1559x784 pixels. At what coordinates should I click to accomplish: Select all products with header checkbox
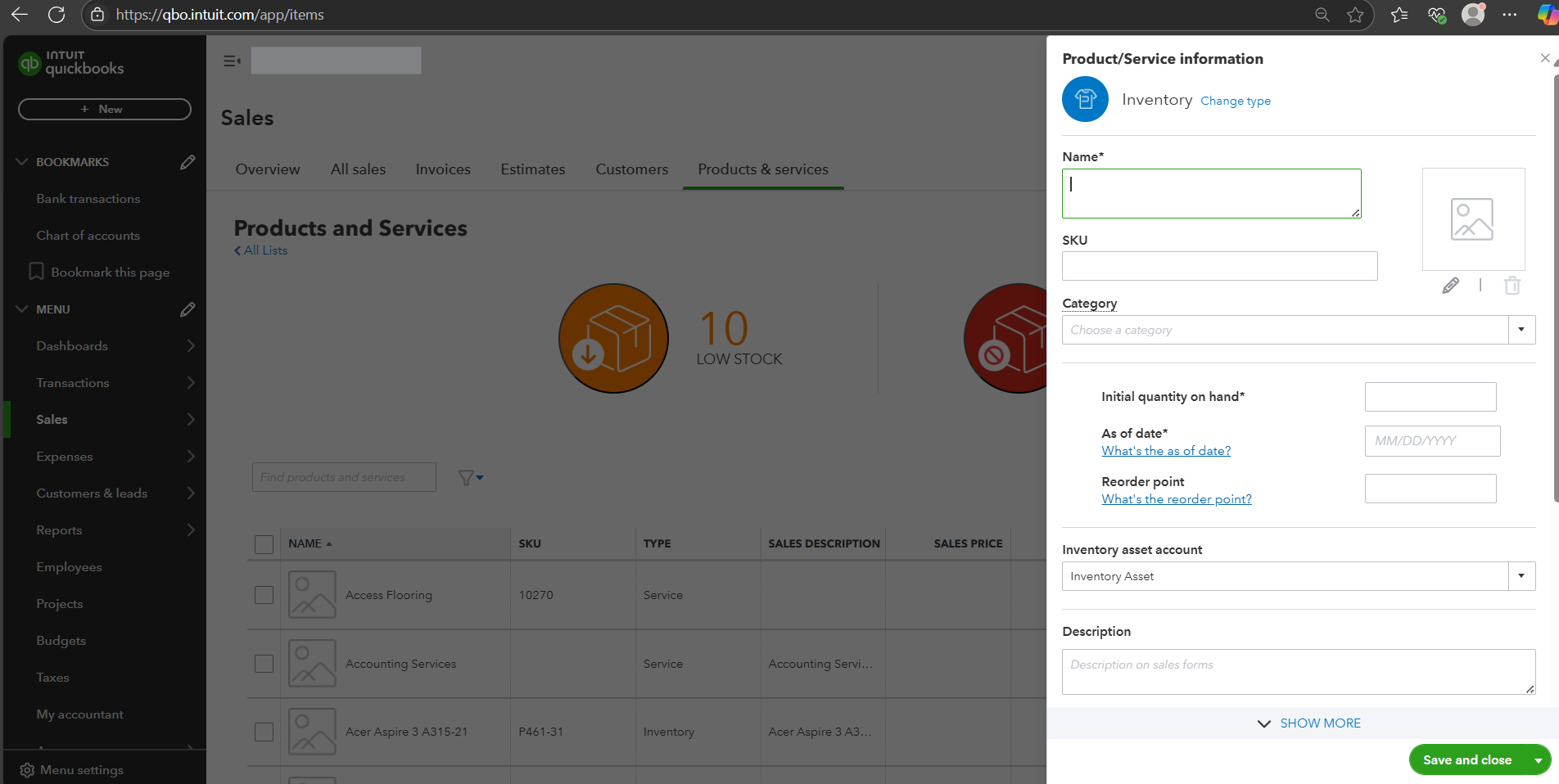pyautogui.click(x=264, y=544)
